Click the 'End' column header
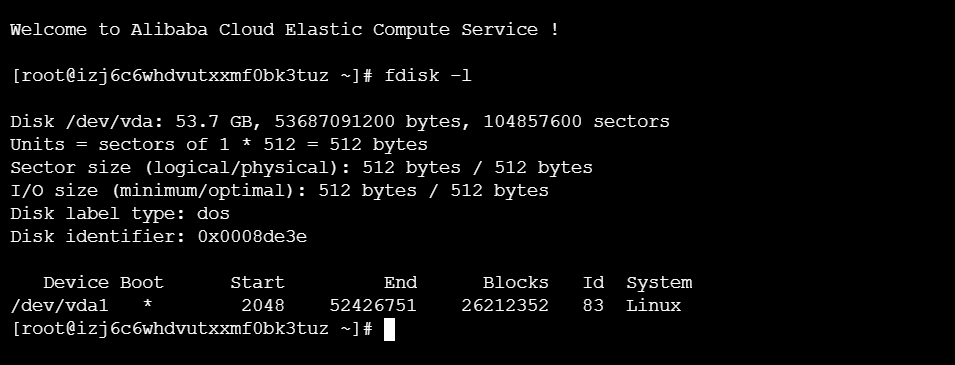Screen dimensions: 955x365 click(x=400, y=283)
